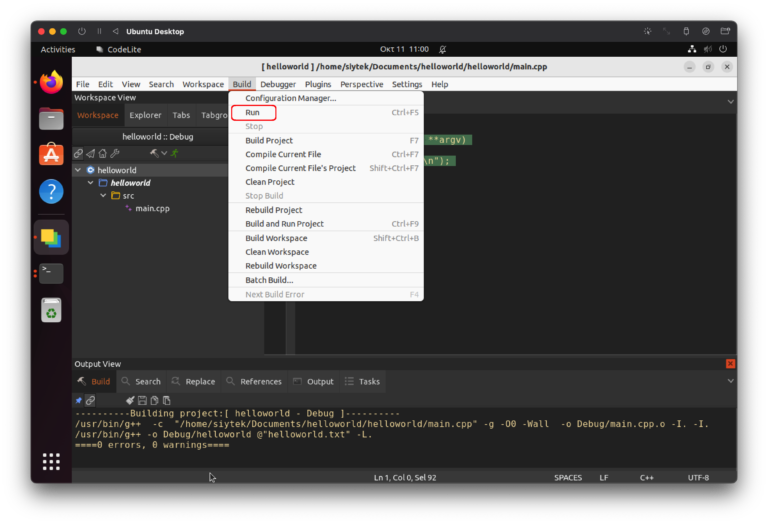Click the green run project icon

point(175,153)
